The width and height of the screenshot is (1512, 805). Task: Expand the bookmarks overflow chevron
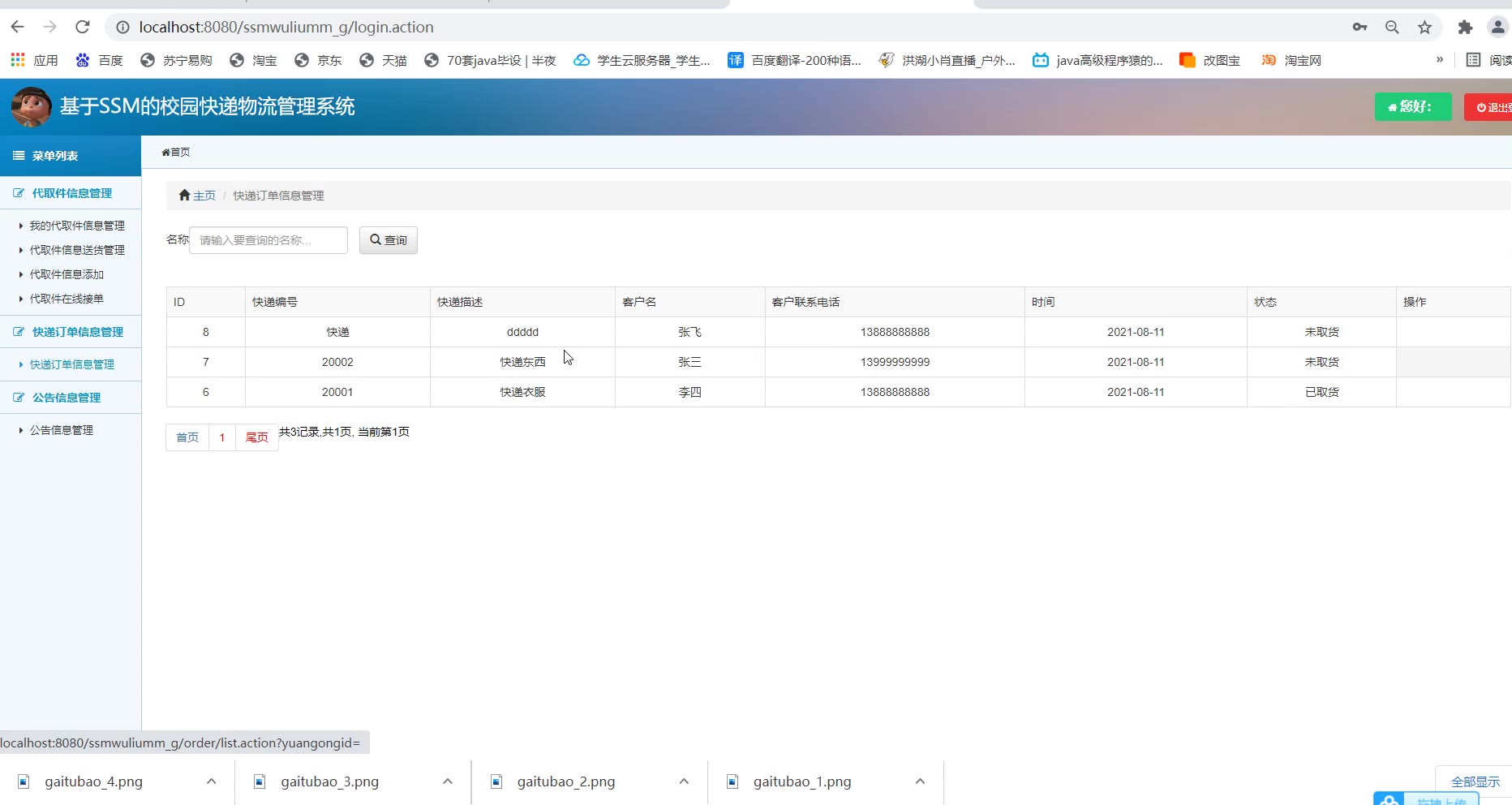(1440, 60)
